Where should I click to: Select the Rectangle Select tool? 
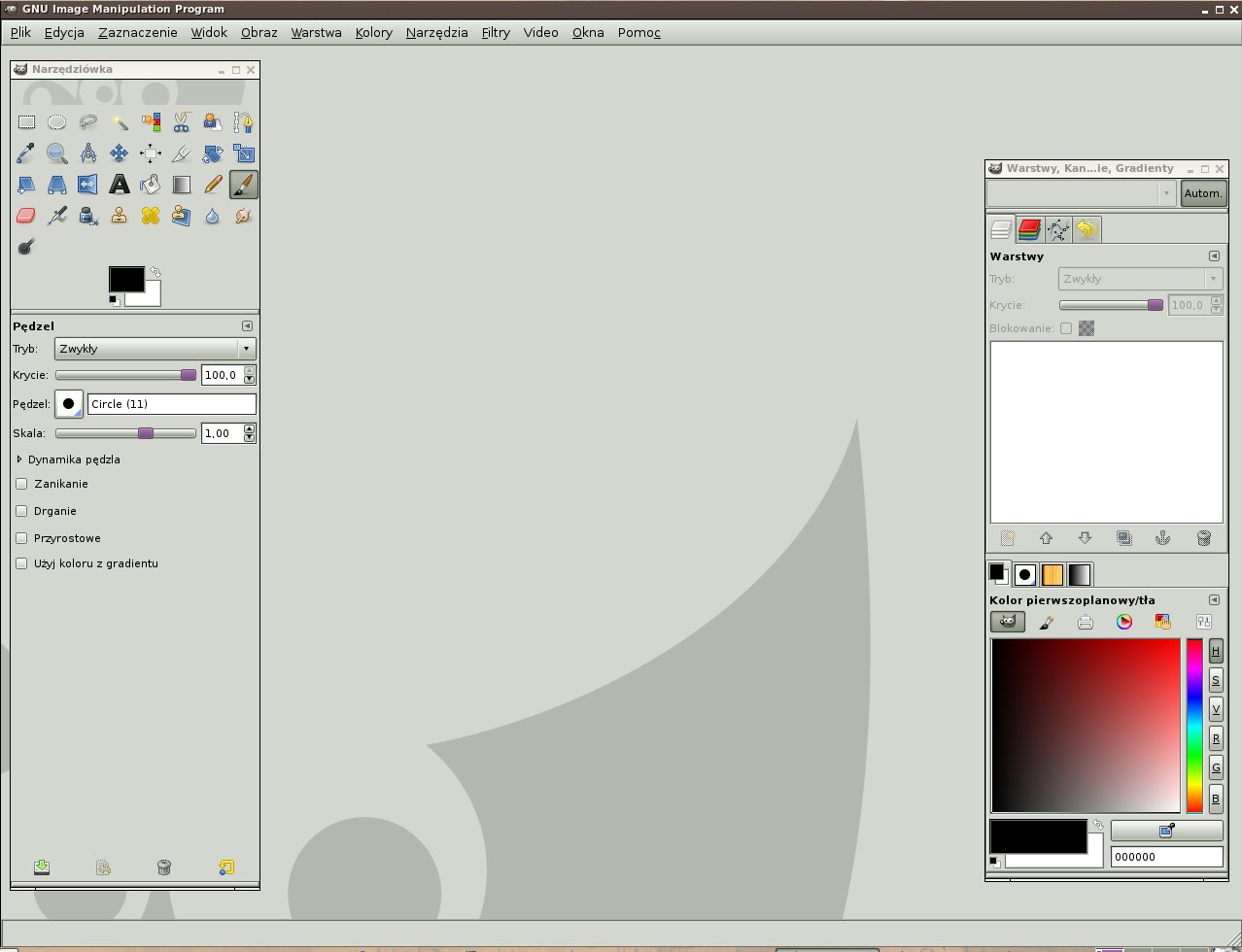tap(27, 122)
